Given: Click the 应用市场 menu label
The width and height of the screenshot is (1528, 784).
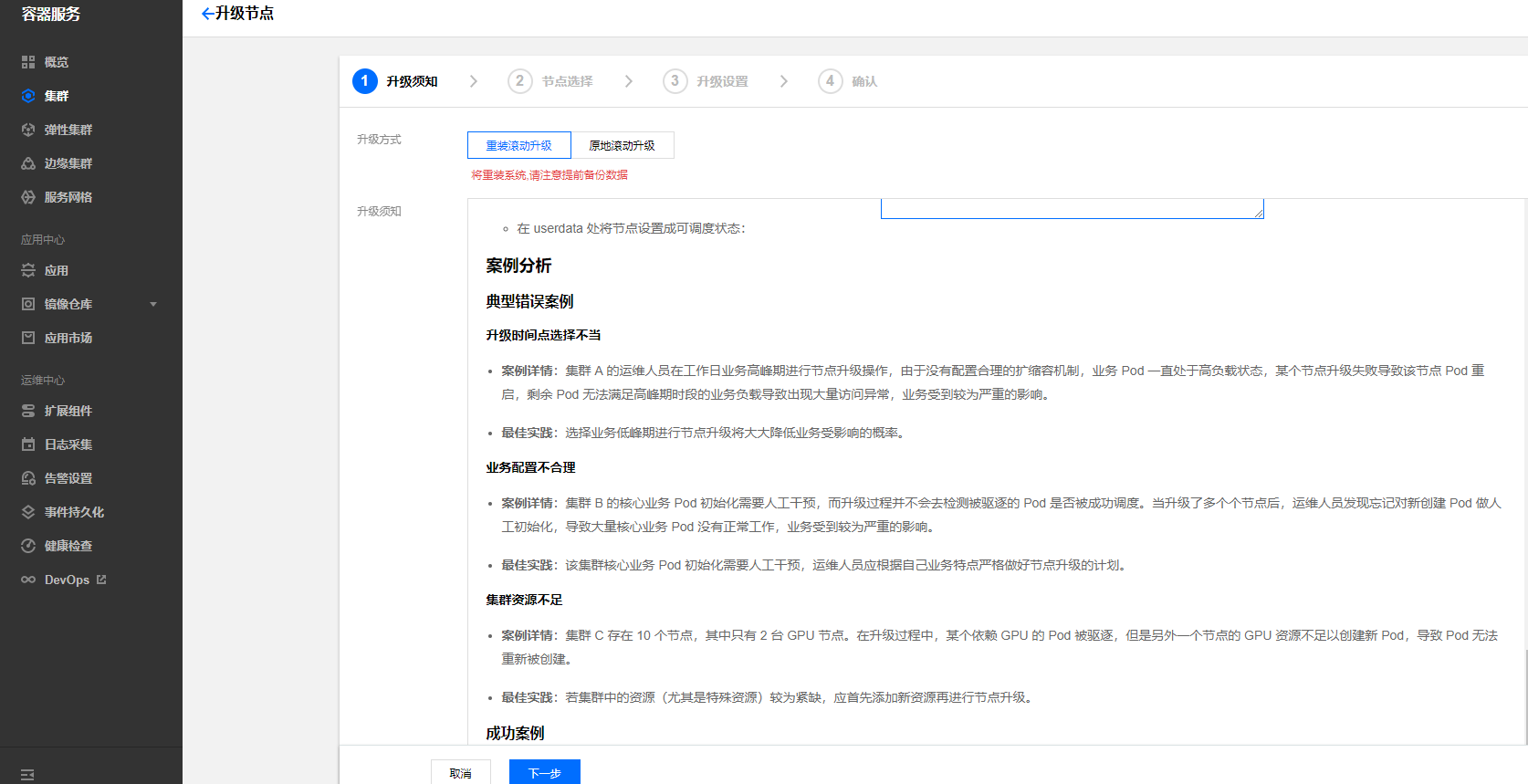Looking at the screenshot, I should pos(68,338).
